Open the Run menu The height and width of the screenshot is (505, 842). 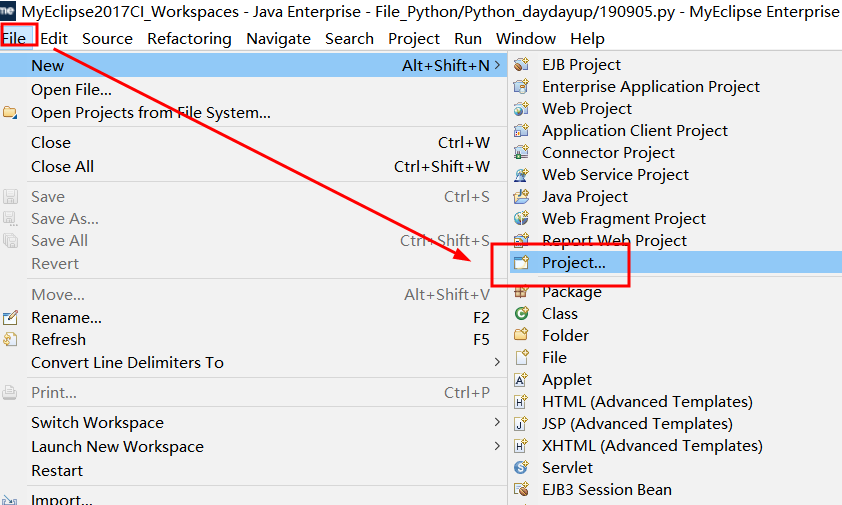pyautogui.click(x=468, y=39)
